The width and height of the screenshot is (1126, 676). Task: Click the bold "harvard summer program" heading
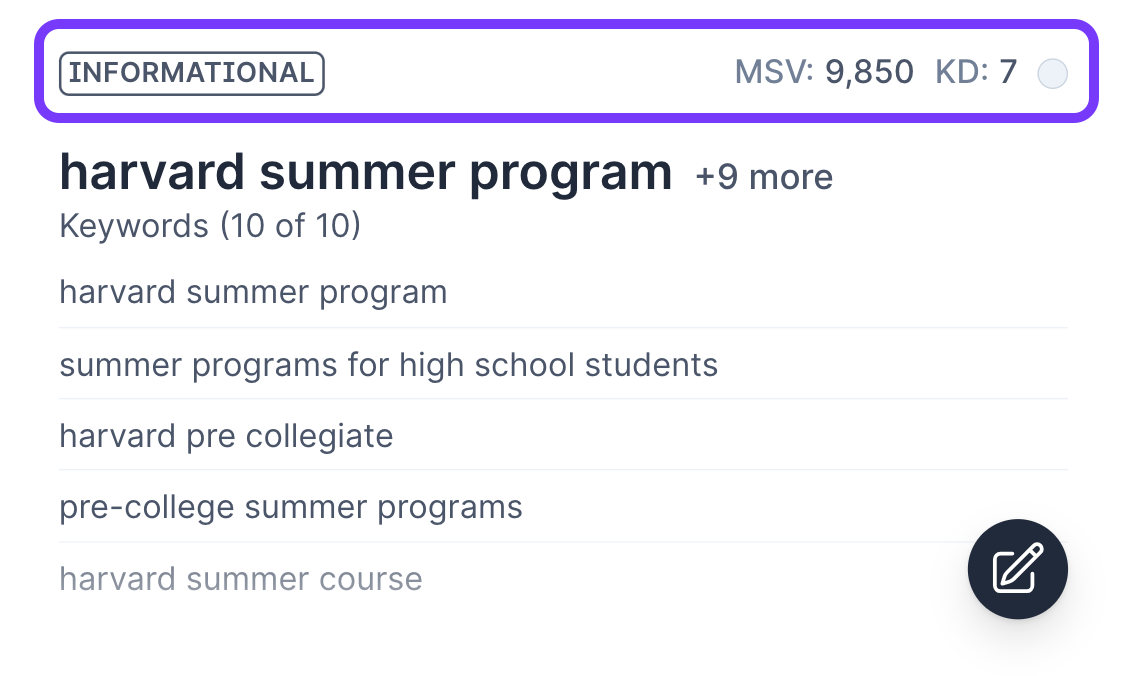(x=366, y=173)
